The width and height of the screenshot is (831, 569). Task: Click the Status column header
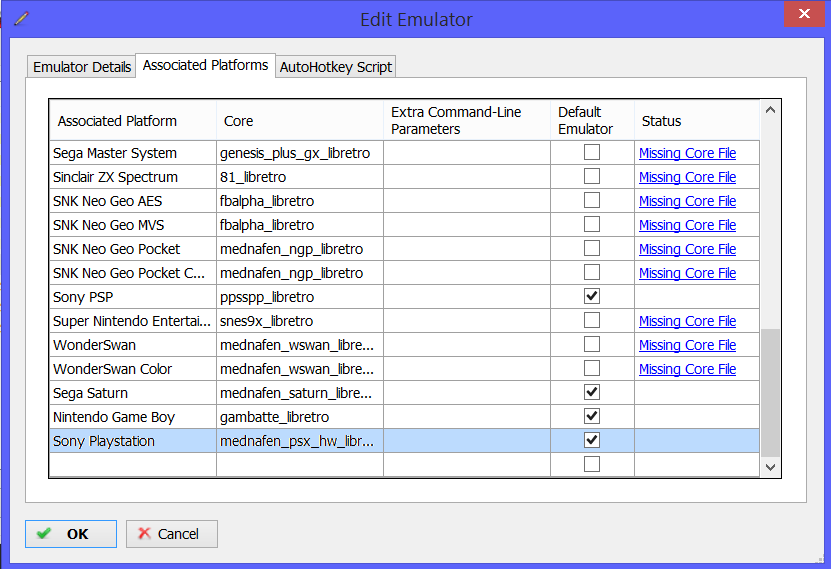tap(697, 121)
